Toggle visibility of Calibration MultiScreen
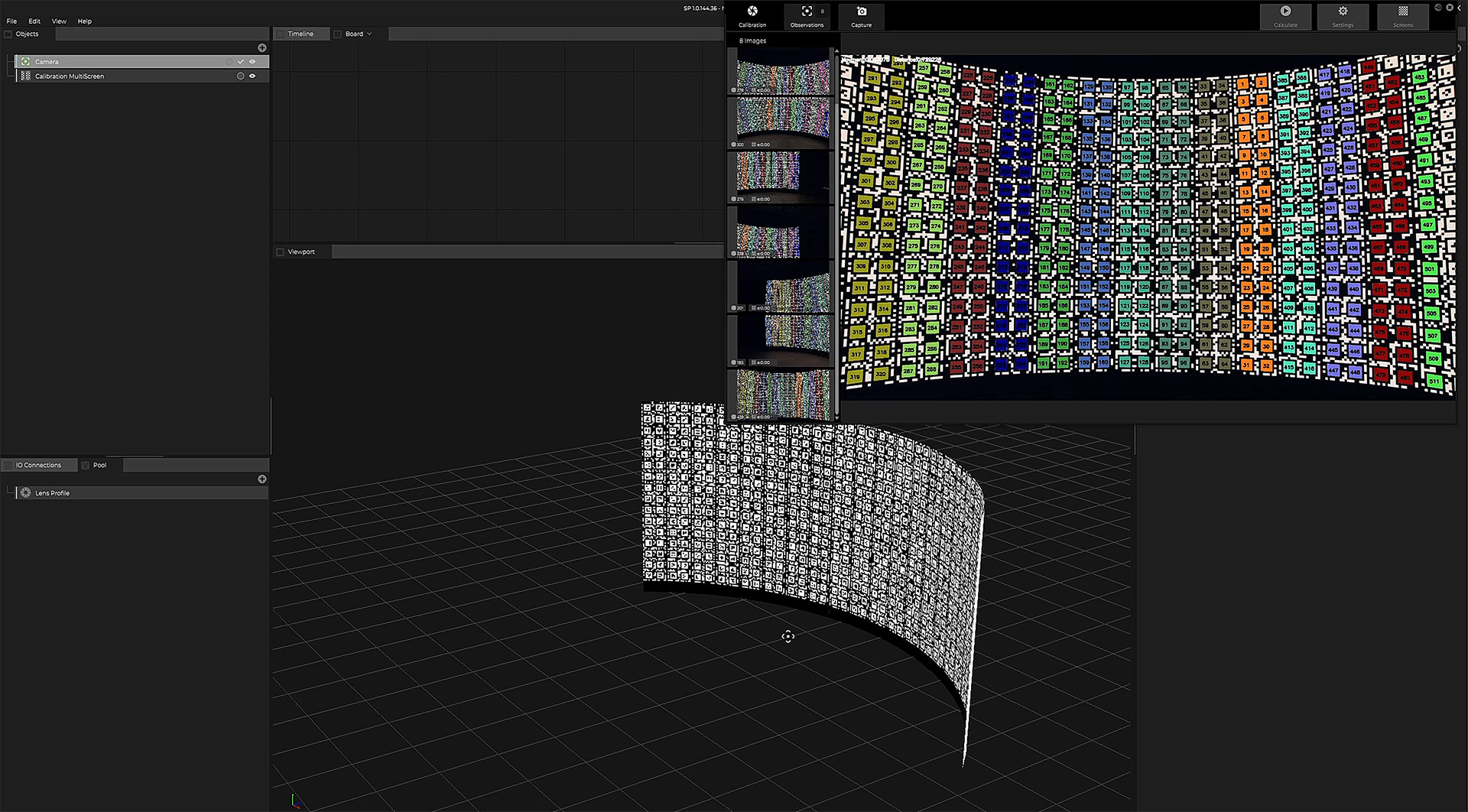The height and width of the screenshot is (812, 1468). pos(252,76)
